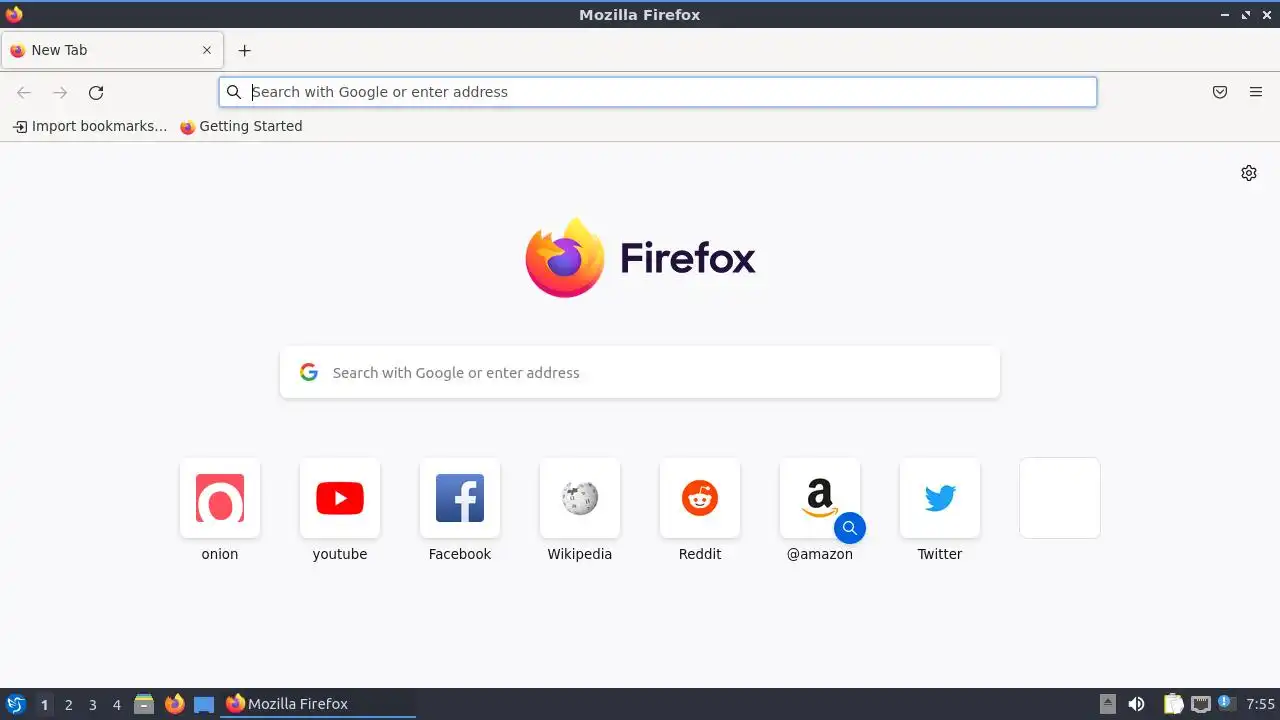
Task: Switch to workspace 3
Action: [92, 704]
